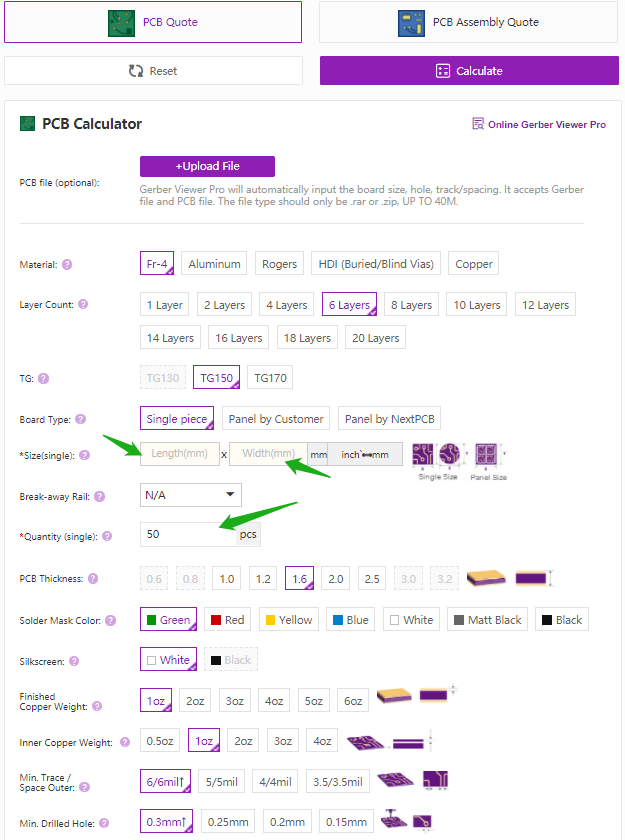This screenshot has width=625, height=840.
Task: Click the Length(mm) input field
Action: coord(180,454)
